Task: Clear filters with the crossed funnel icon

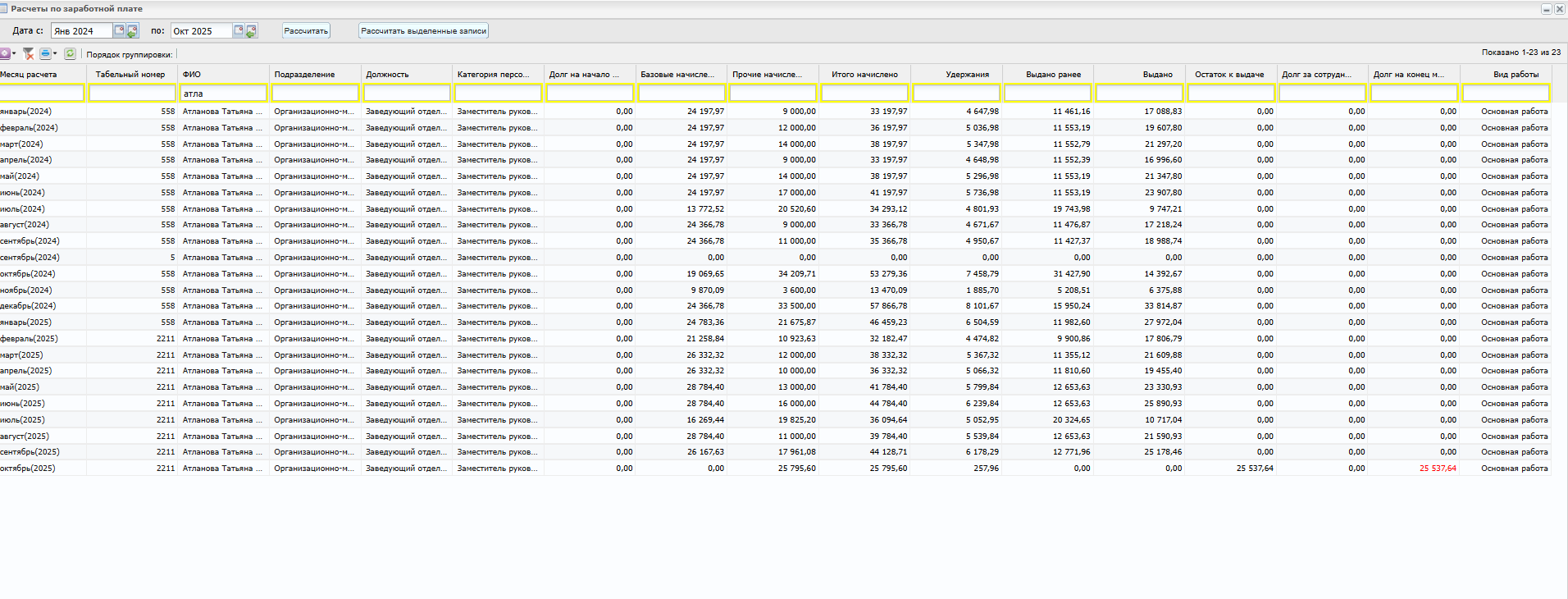Action: coord(28,54)
